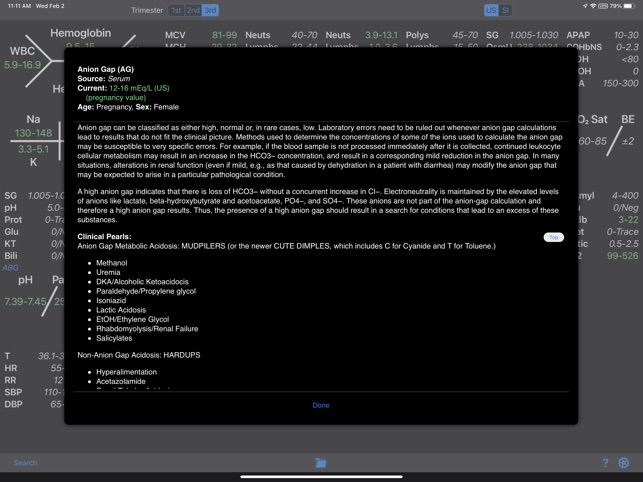The height and width of the screenshot is (482, 643).
Task: Tap the Na sodium value 130-148
Action: [x=33, y=133]
